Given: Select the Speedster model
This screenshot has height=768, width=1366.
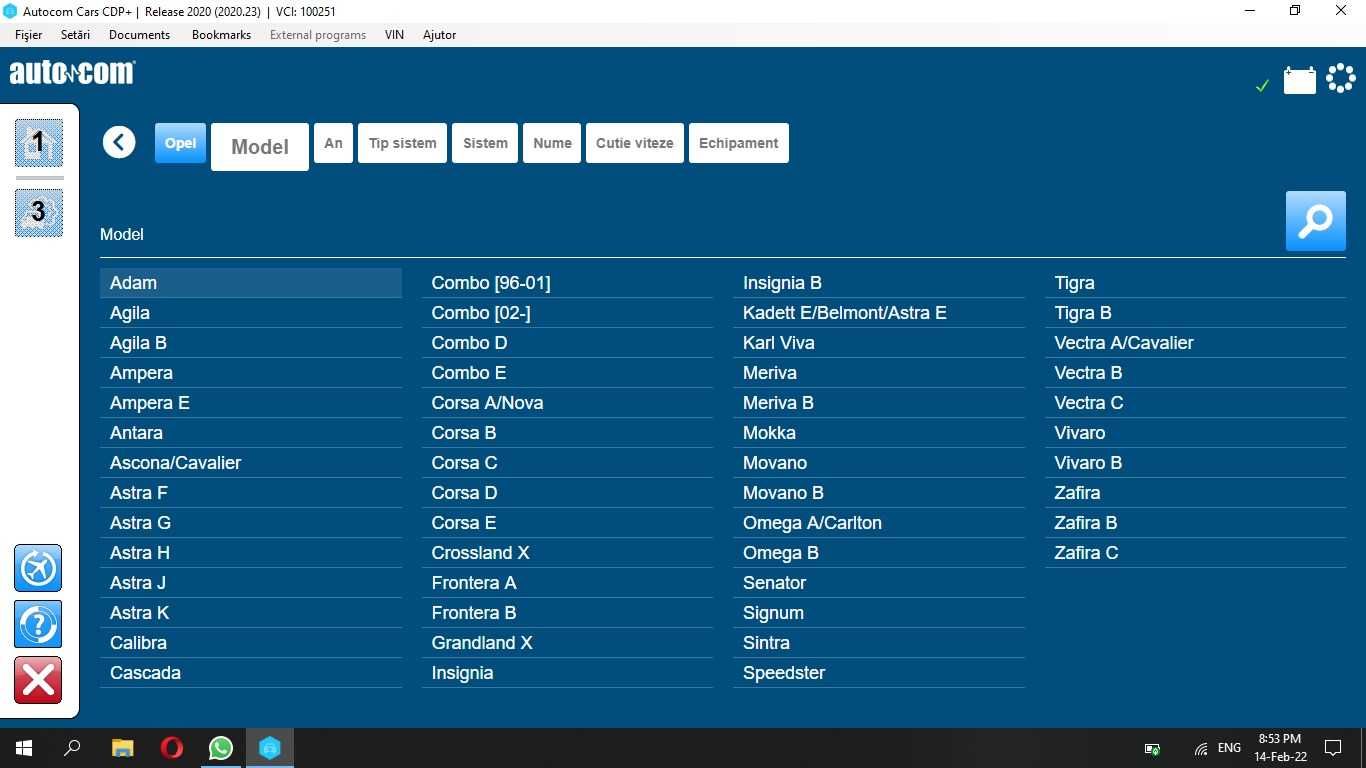Looking at the screenshot, I should [879, 673].
